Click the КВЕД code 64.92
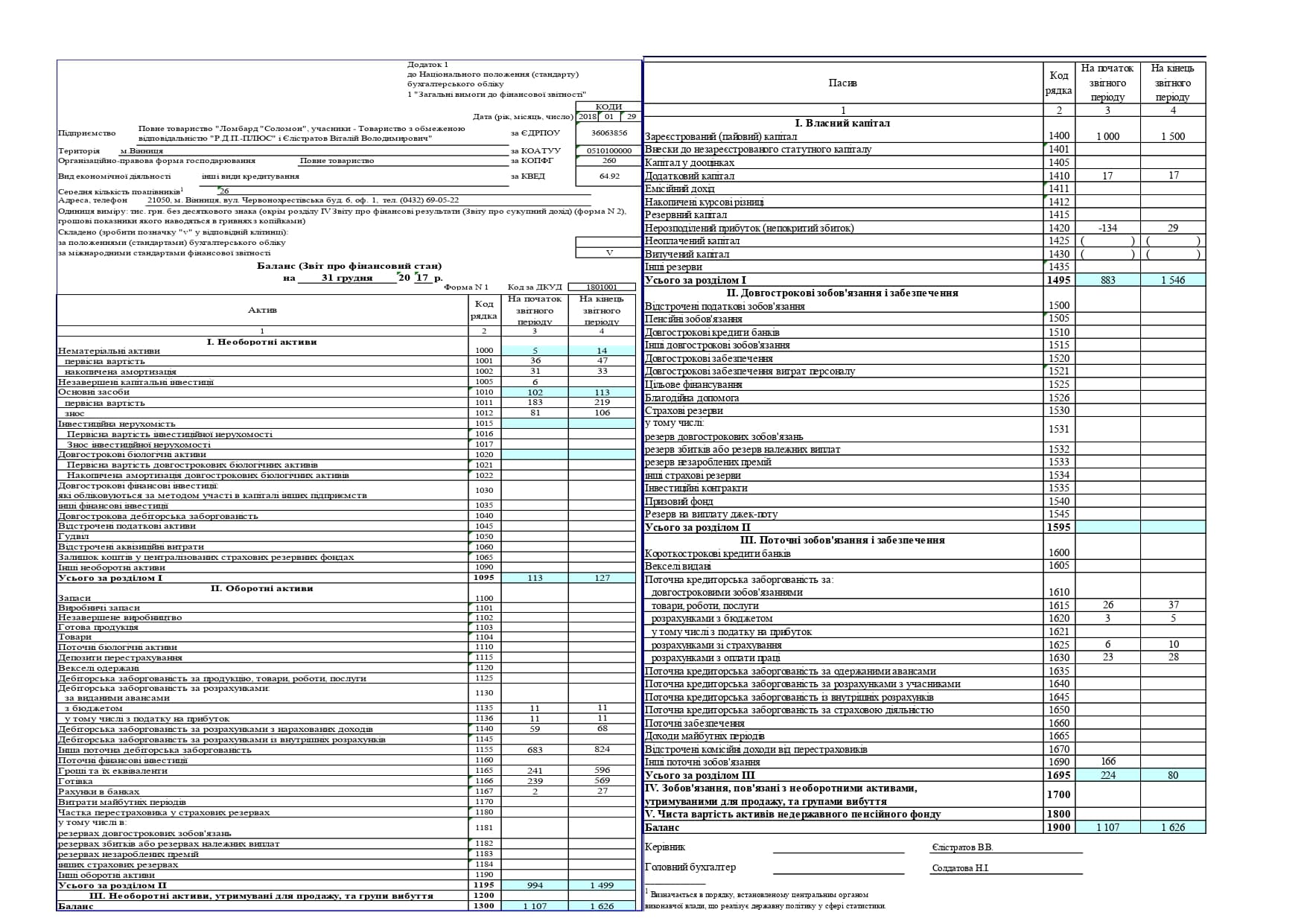The width and height of the screenshot is (1307, 924). (608, 176)
